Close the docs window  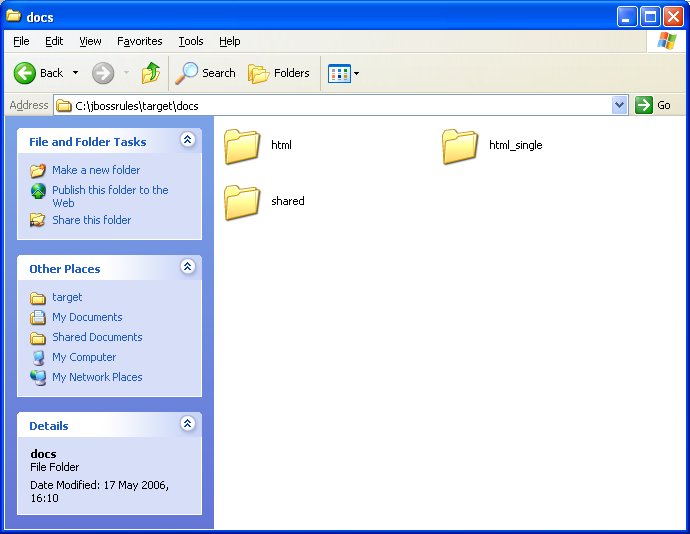pyautogui.click(x=673, y=17)
